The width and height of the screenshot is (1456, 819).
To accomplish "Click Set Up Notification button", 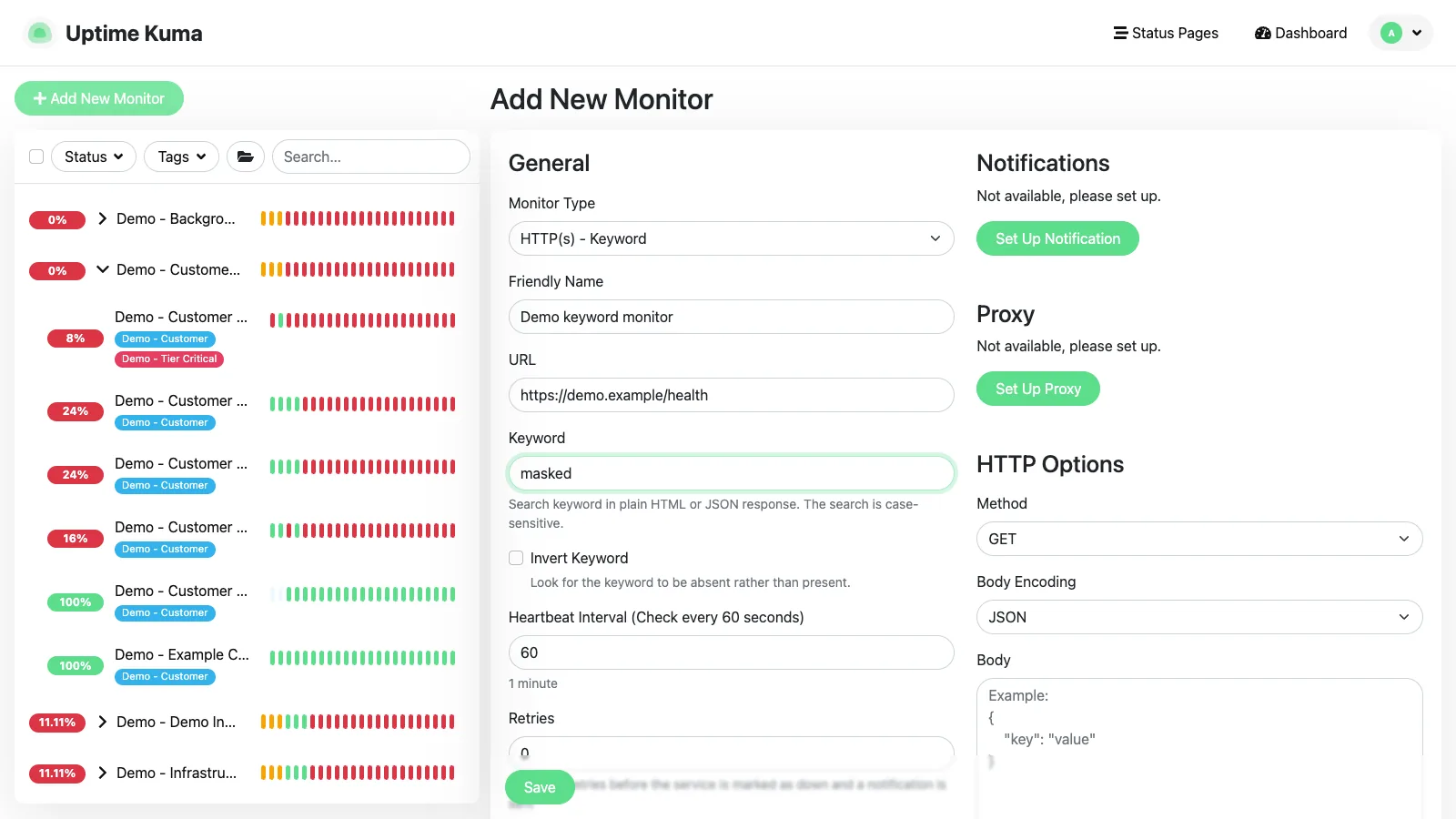I will (1057, 238).
